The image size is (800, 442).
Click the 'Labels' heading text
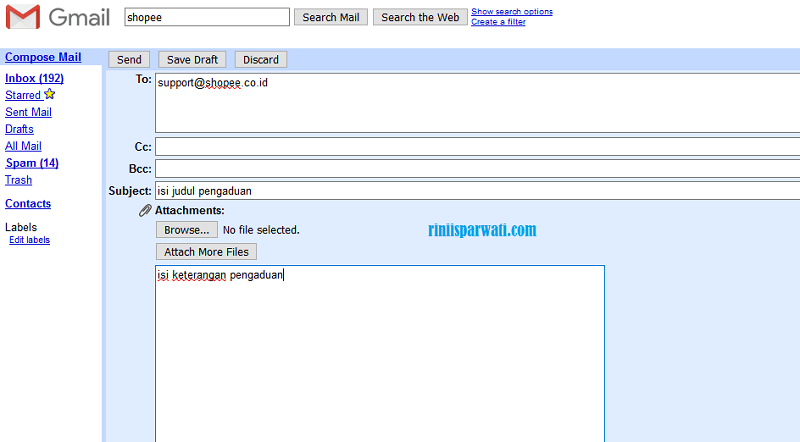tap(21, 227)
